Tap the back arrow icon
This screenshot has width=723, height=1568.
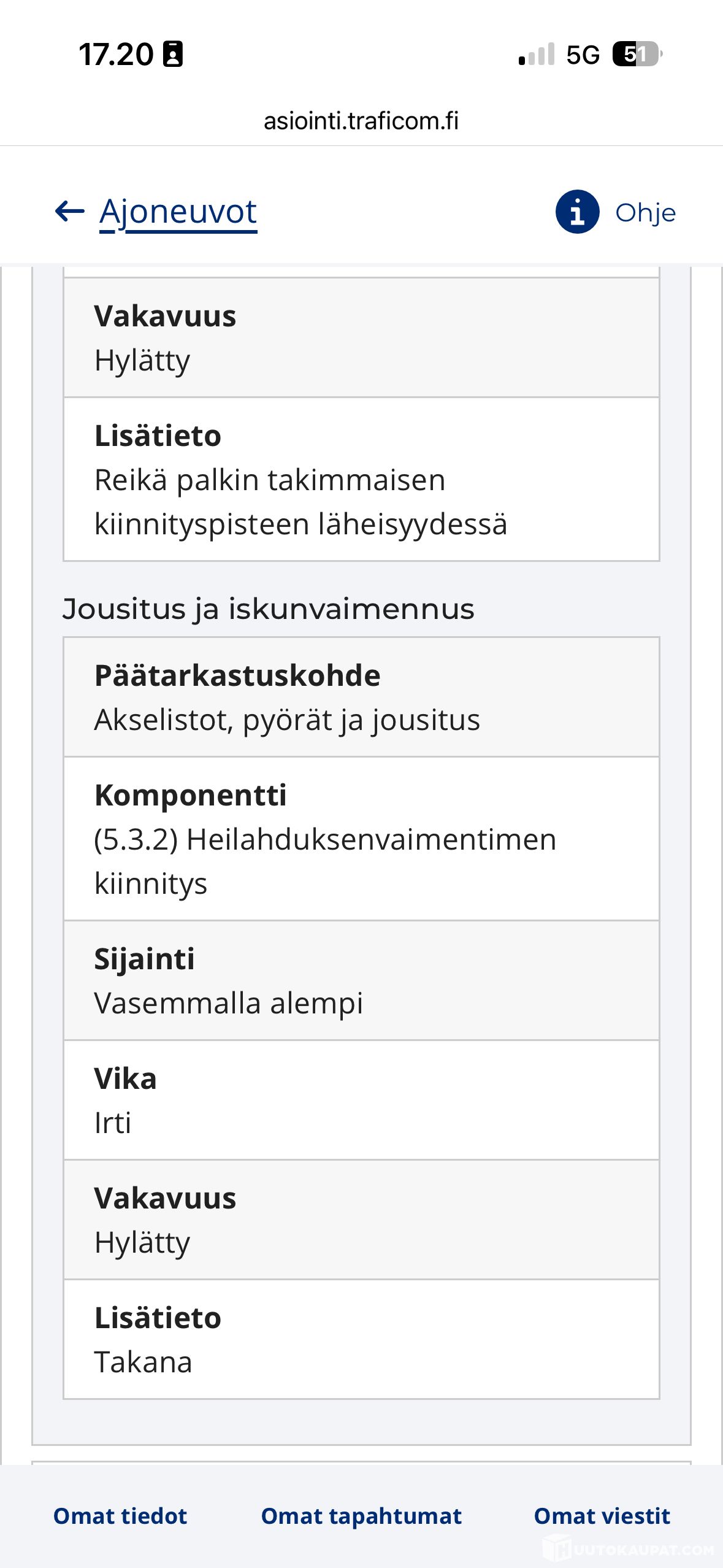69,212
